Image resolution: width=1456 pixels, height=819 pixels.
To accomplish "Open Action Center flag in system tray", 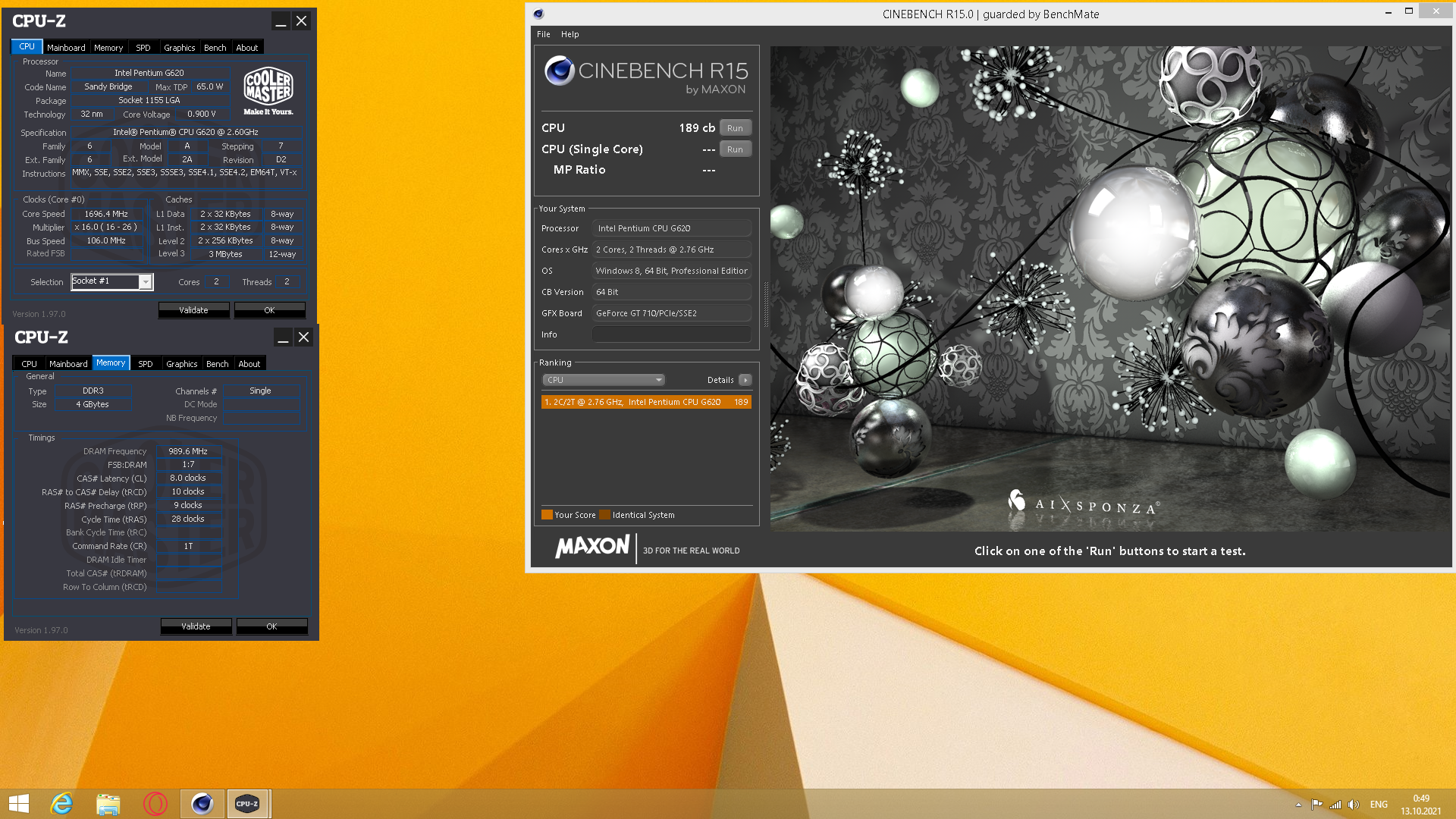I will click(x=1316, y=805).
